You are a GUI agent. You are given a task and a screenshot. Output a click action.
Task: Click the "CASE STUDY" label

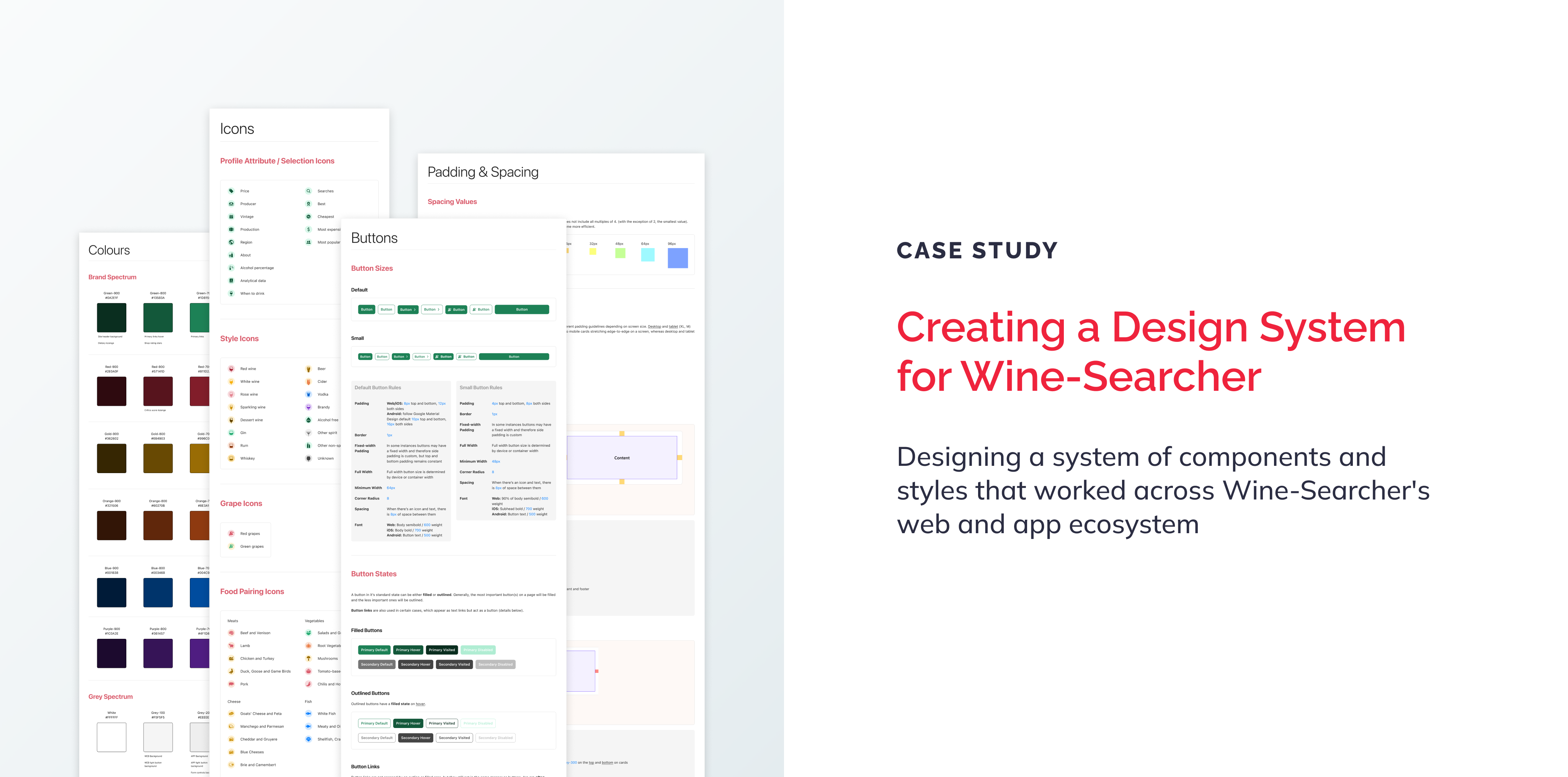[x=978, y=250]
